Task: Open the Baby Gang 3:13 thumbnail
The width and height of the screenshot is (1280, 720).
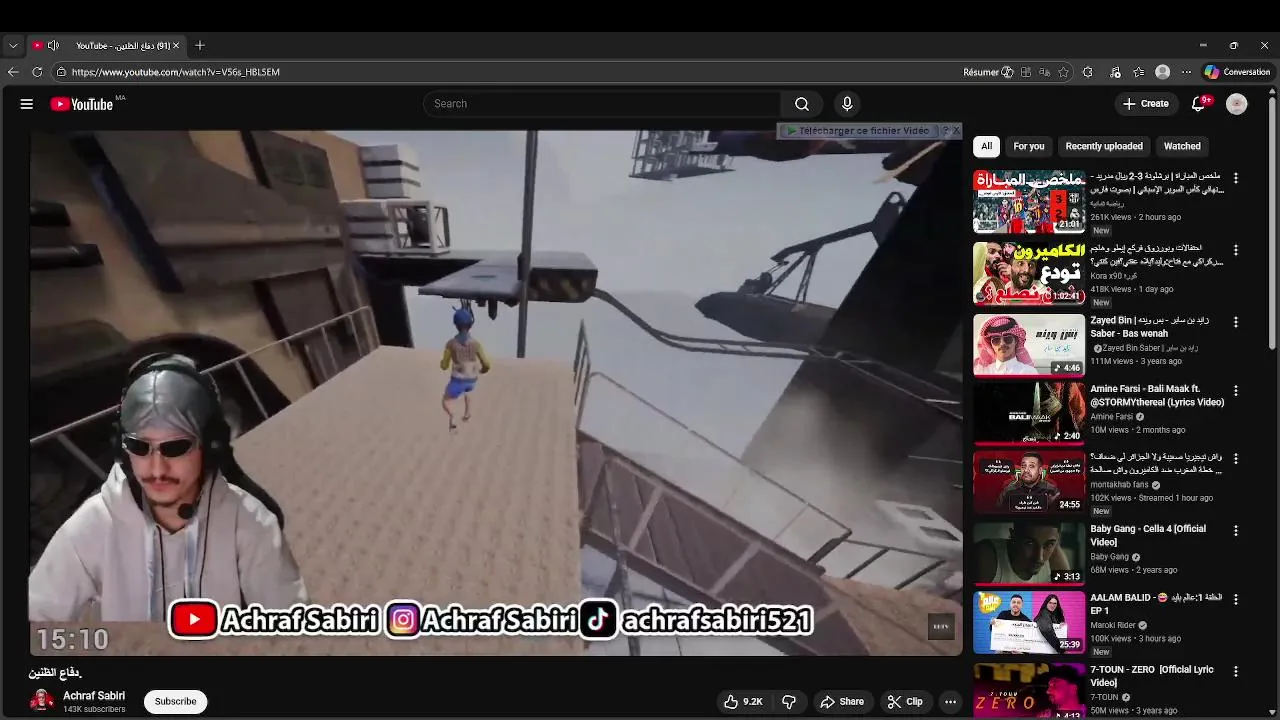Action: click(x=1029, y=553)
